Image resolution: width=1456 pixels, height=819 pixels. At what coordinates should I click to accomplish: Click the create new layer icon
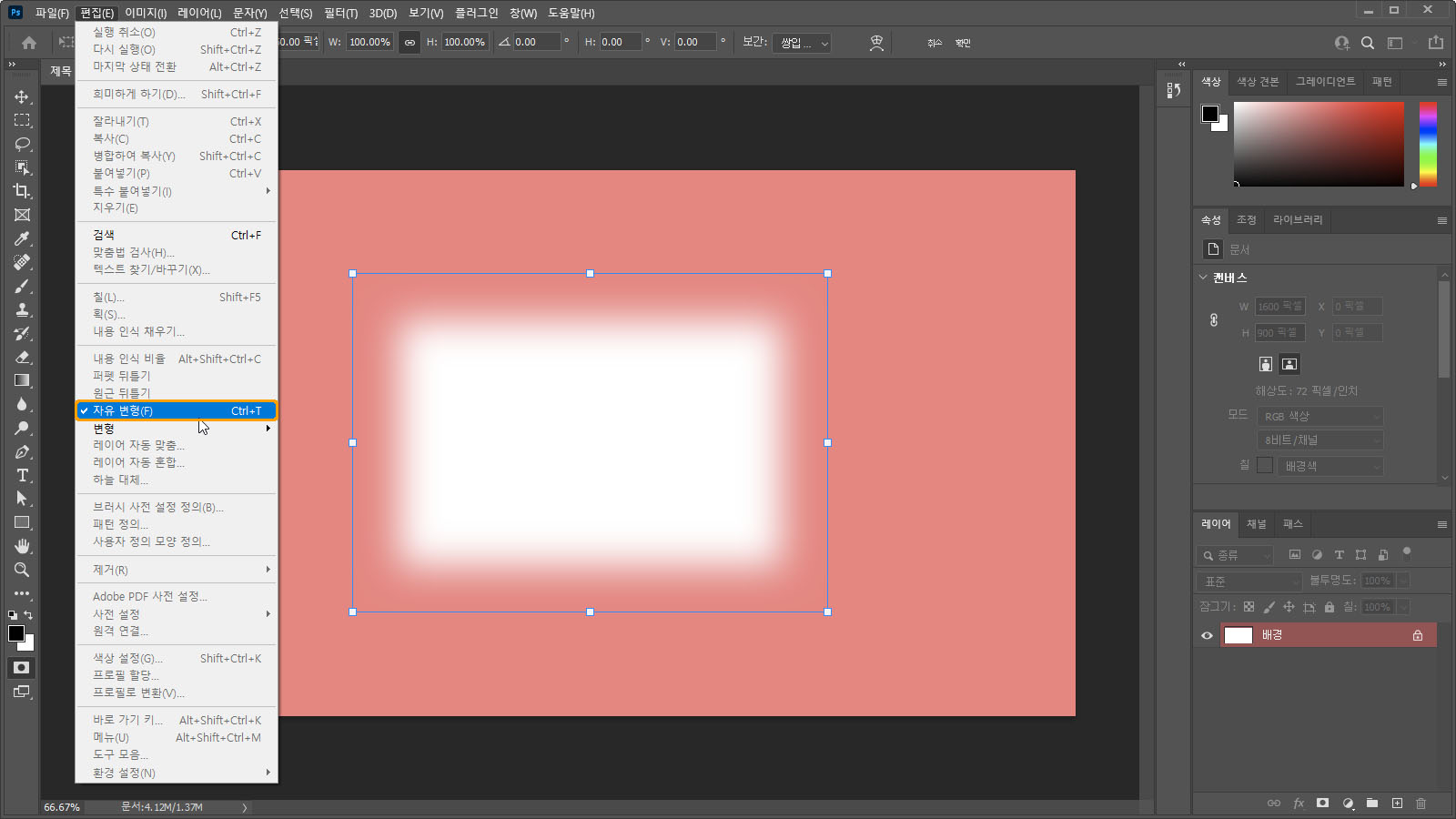(x=1397, y=804)
